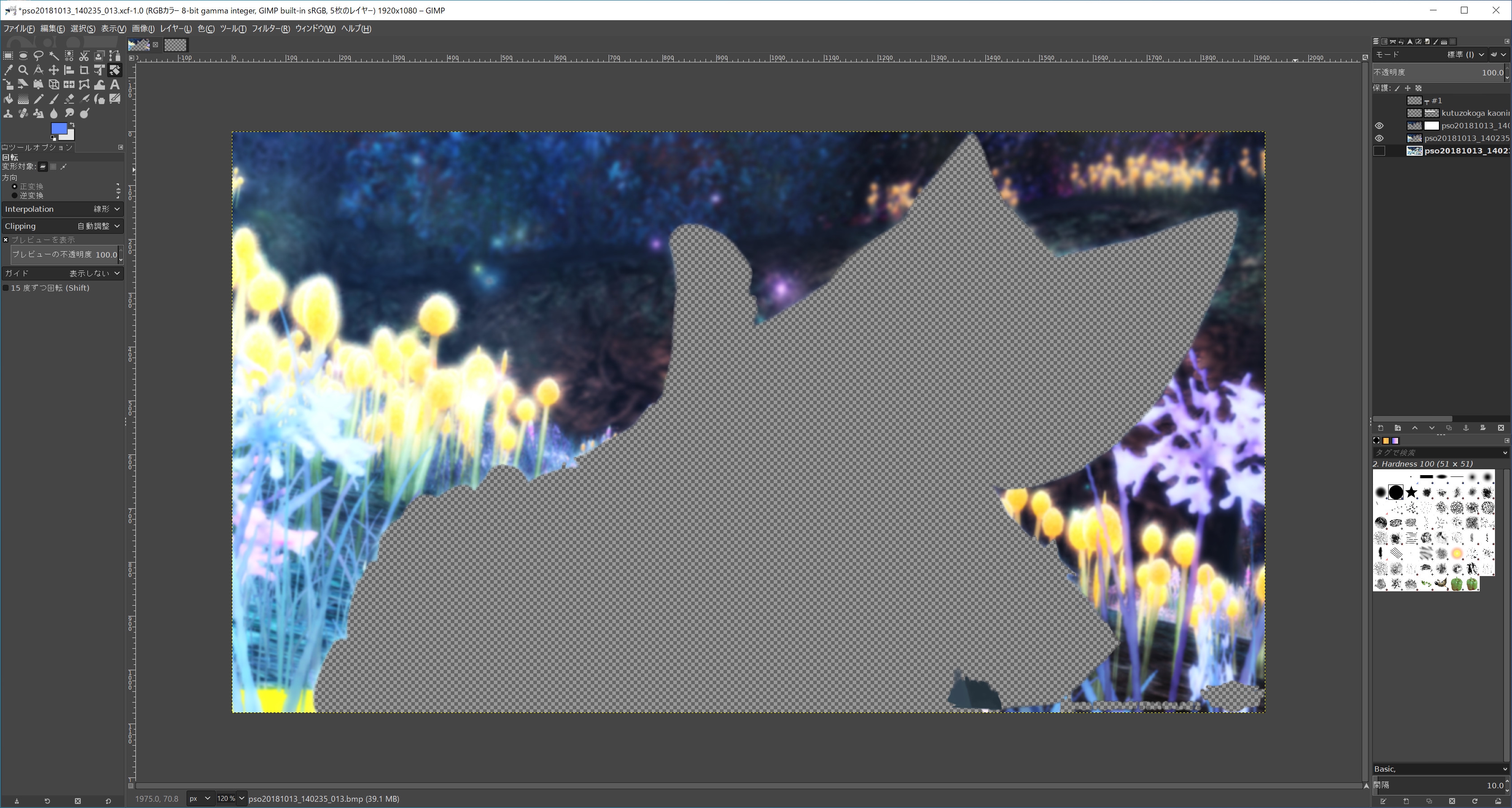The image size is (1512, 808).
Task: Raise the selected layer
Action: [1415, 428]
